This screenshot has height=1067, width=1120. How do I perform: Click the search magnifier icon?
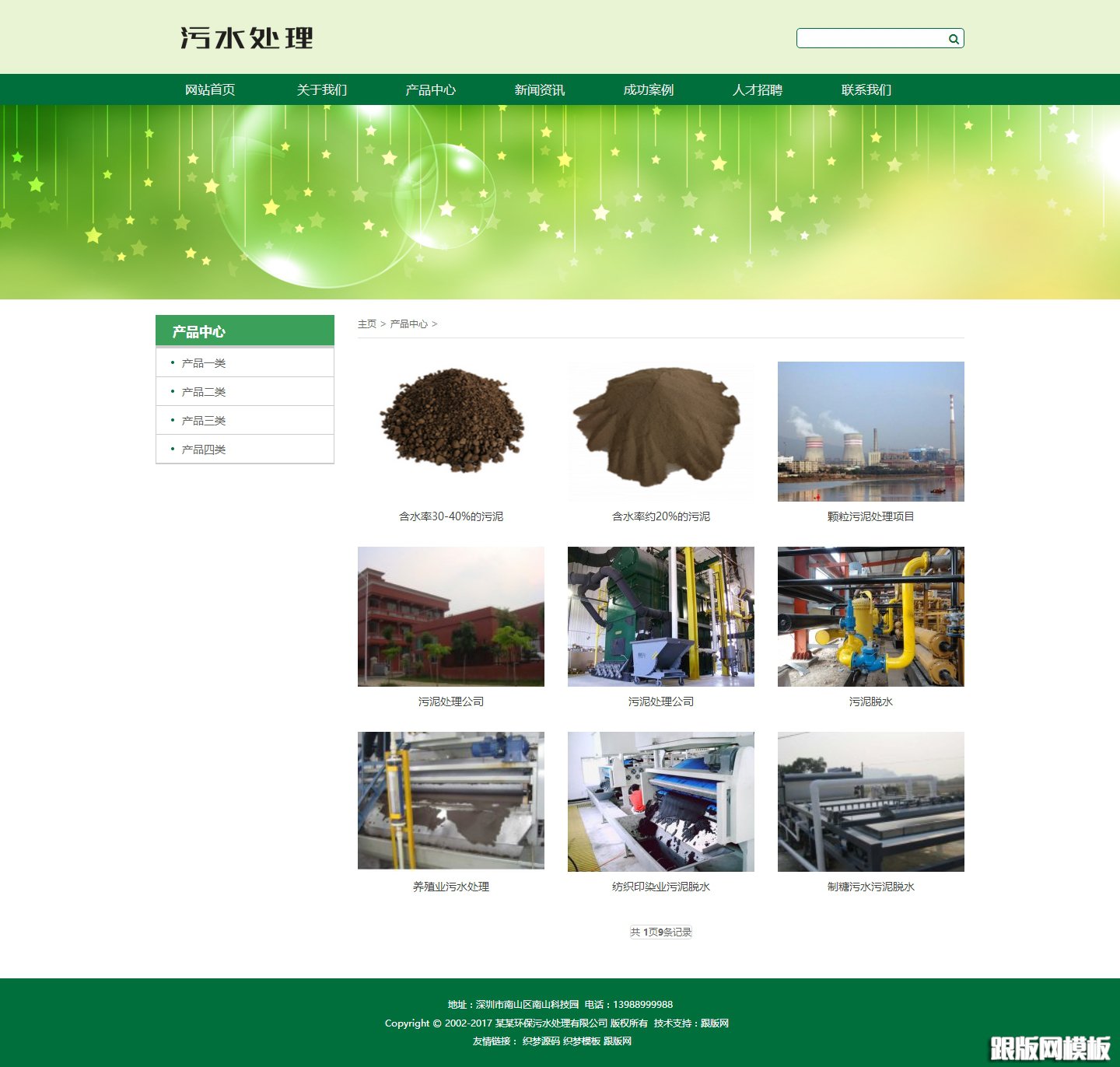pyautogui.click(x=954, y=39)
